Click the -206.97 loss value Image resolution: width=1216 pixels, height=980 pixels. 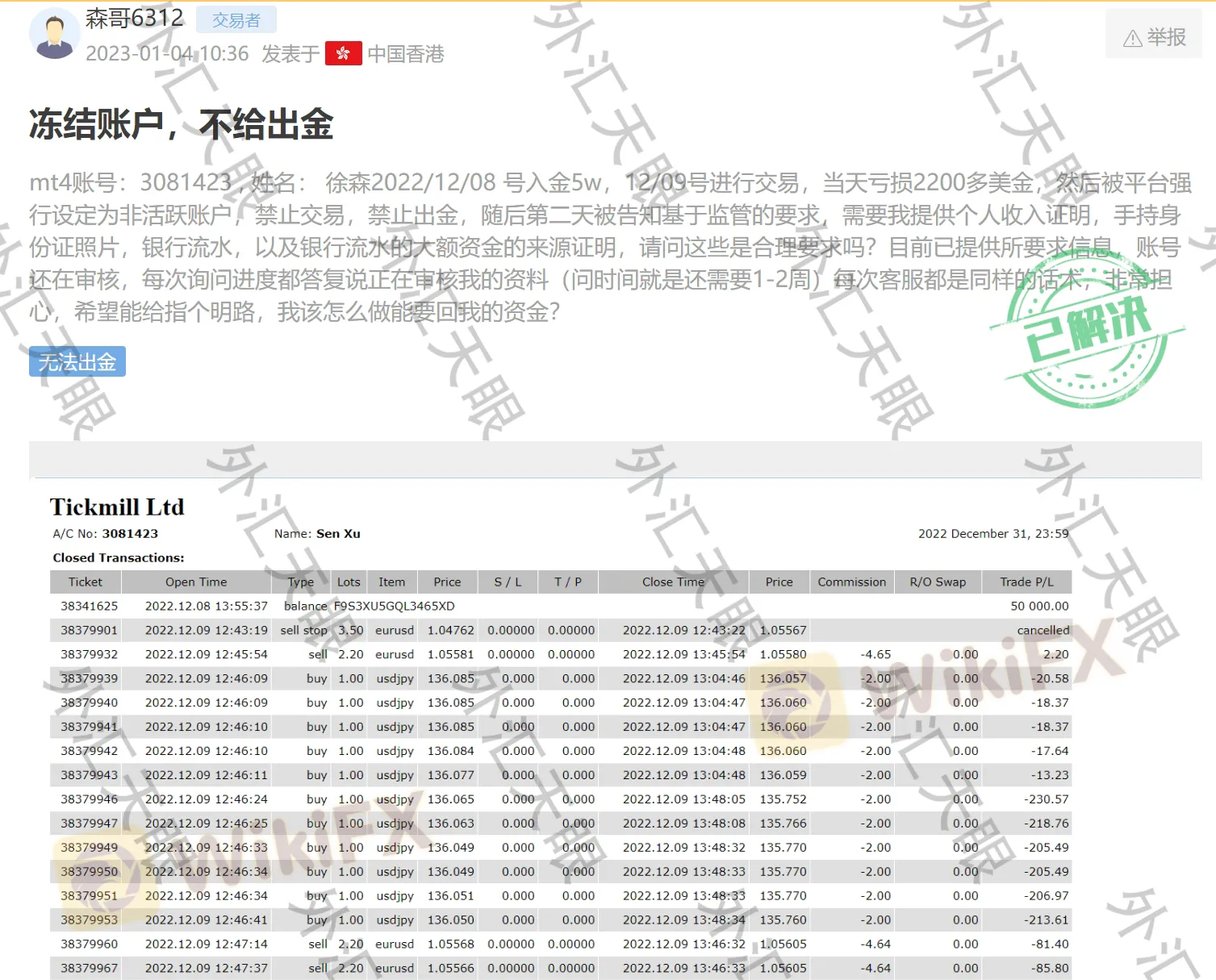point(1047,896)
